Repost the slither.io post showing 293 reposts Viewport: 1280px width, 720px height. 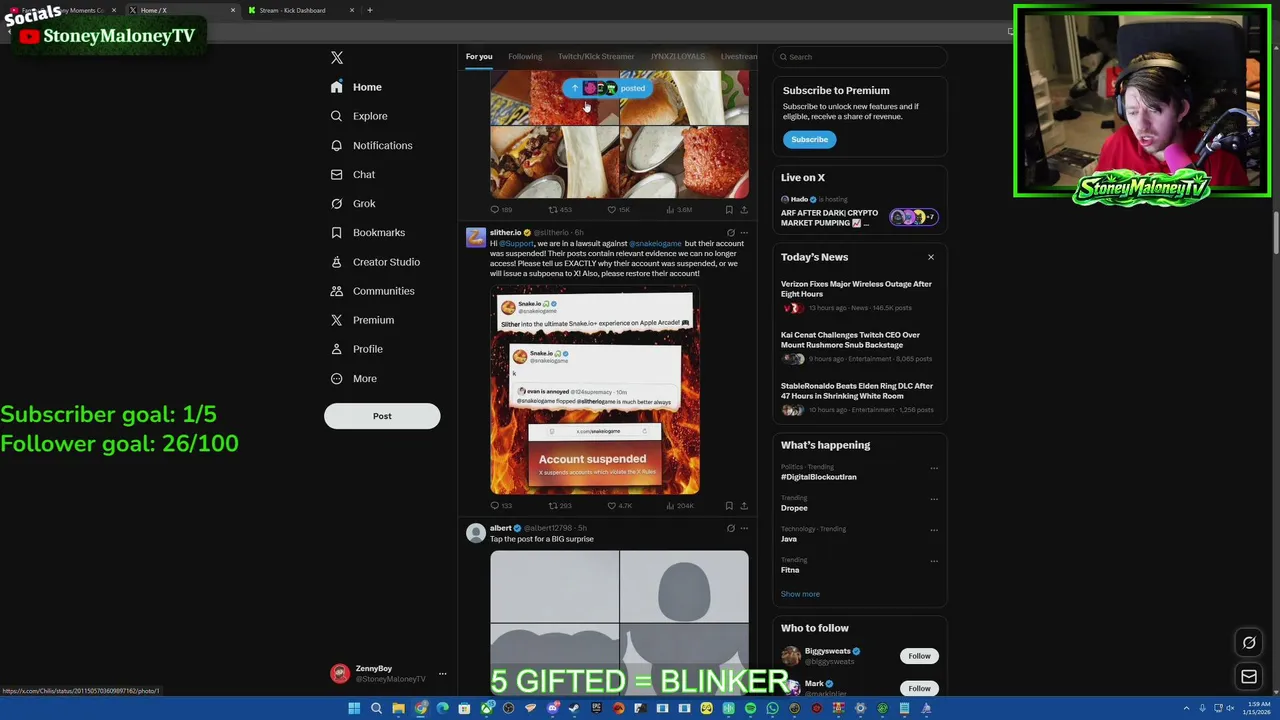pos(560,506)
